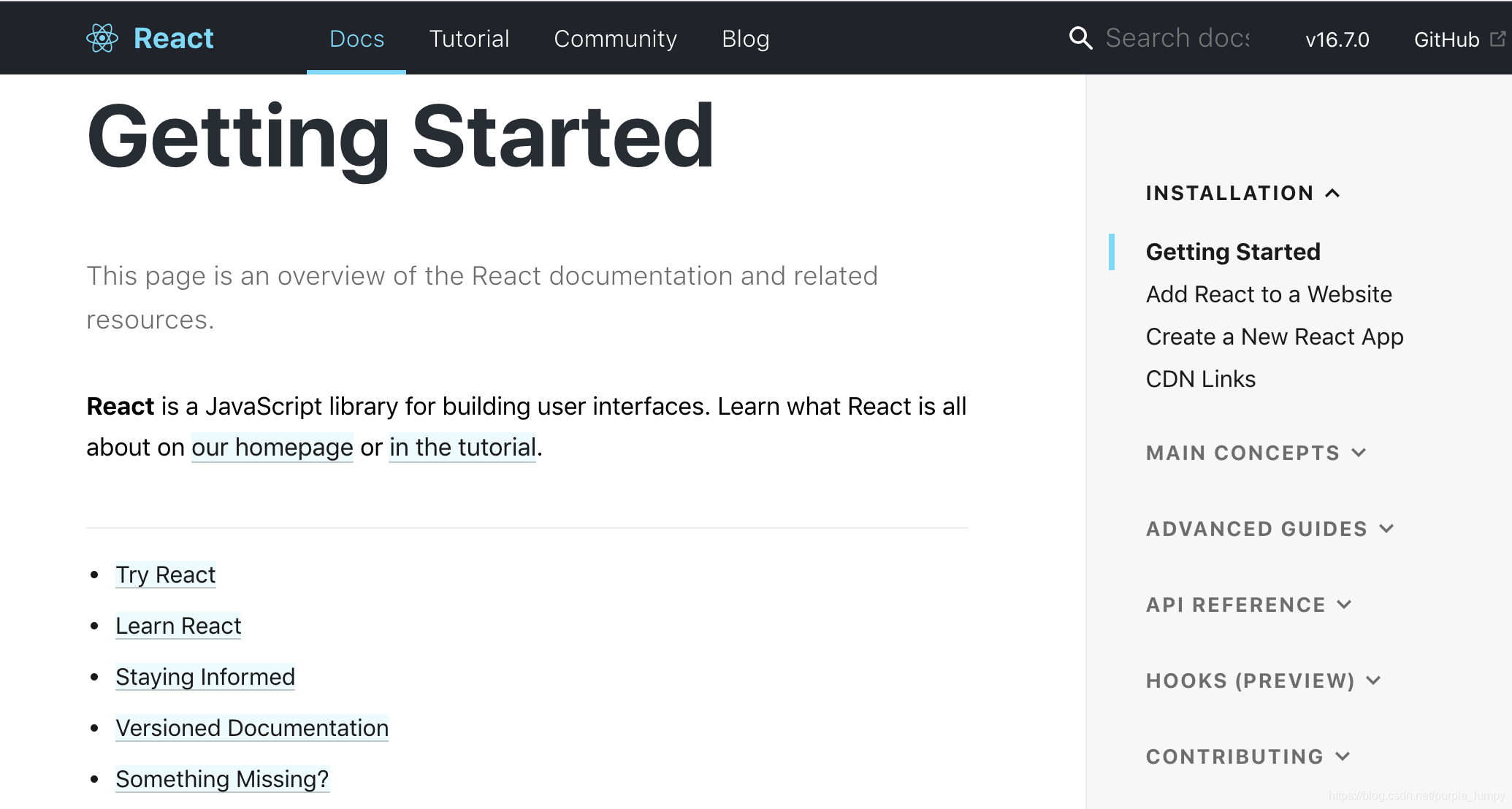Jump to Try React section
This screenshot has width=1512, height=809.
pyautogui.click(x=166, y=575)
